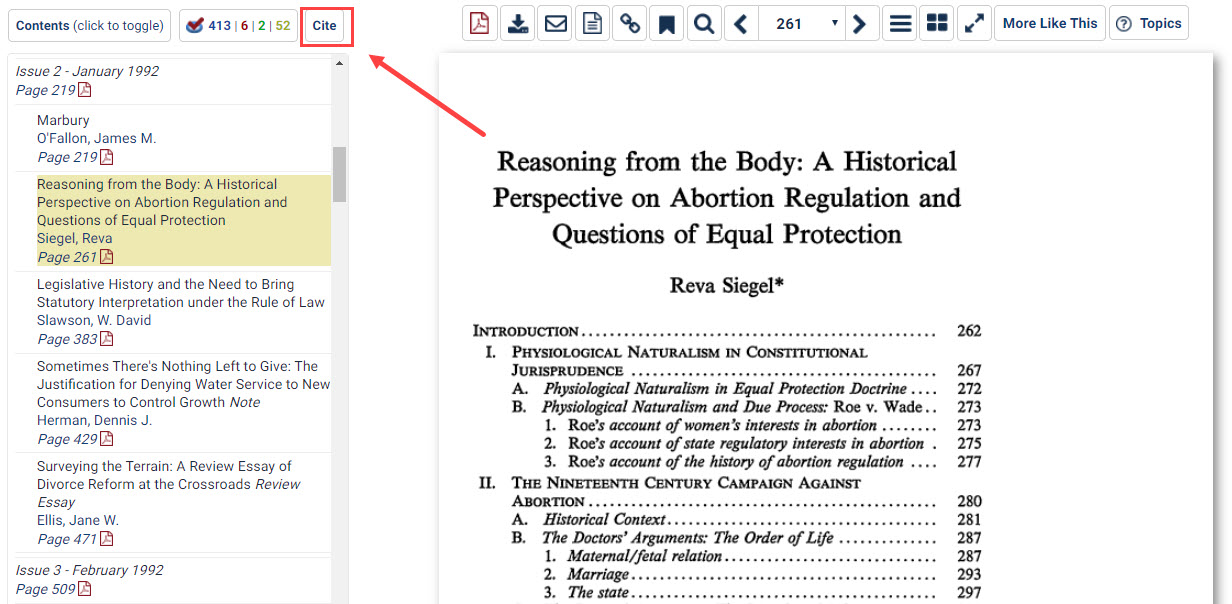The height and width of the screenshot is (604, 1232).
Task: Click the contents list scrollbar thumb
Action: [x=339, y=174]
